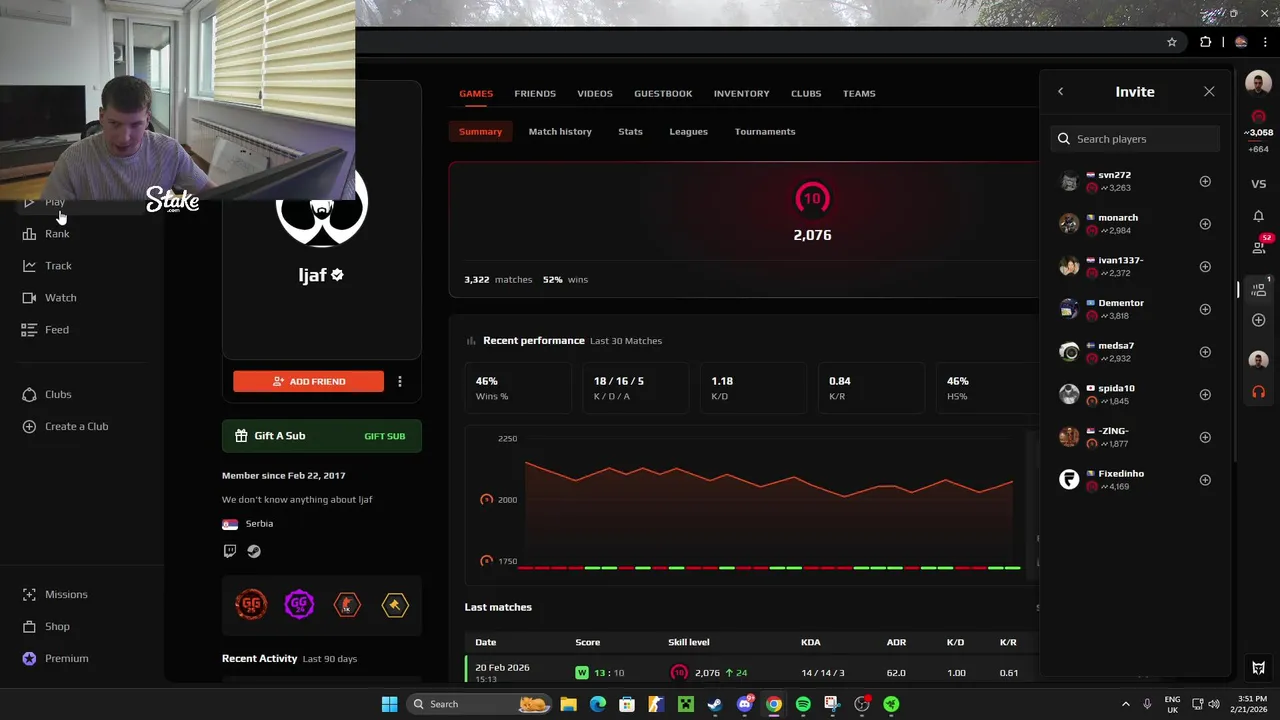Switch to the VIDEOS tab

pos(595,94)
